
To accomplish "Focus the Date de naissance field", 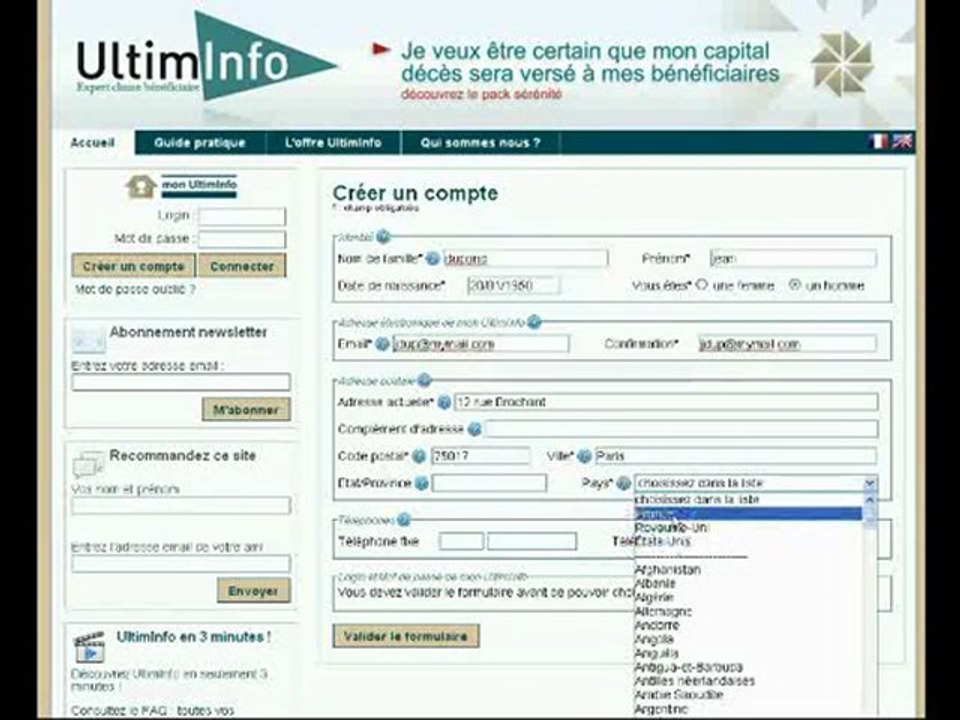I will 513,285.
